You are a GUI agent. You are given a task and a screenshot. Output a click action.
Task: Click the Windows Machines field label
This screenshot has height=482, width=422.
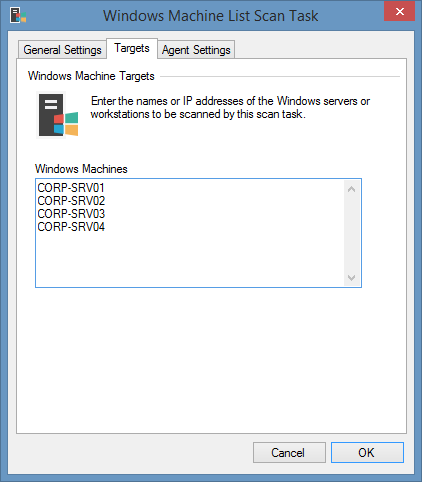81,169
